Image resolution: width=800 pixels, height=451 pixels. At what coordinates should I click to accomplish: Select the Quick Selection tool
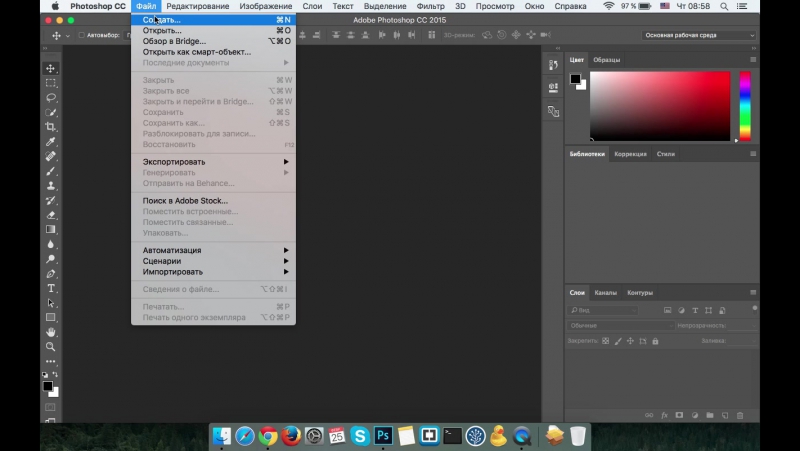(x=51, y=112)
